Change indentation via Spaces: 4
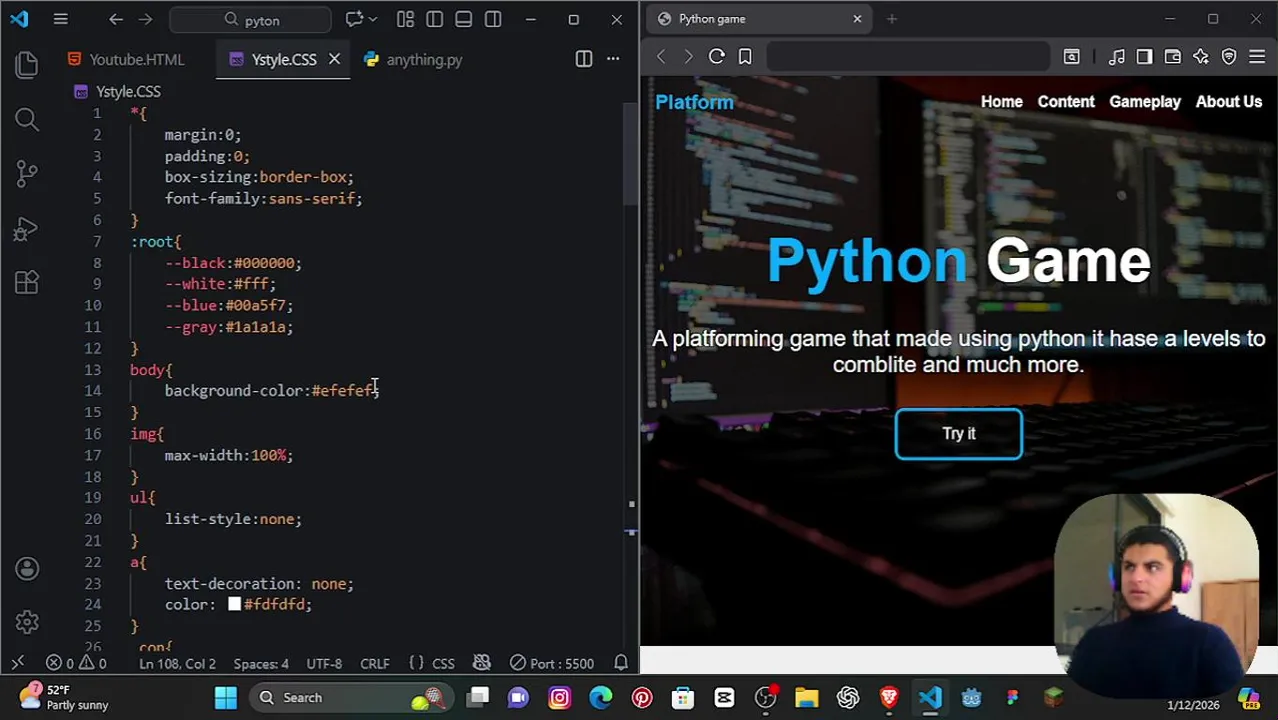The width and height of the screenshot is (1278, 720). [261, 663]
